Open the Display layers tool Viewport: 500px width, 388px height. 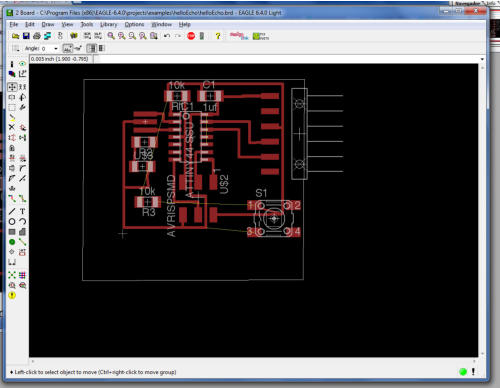point(12,74)
